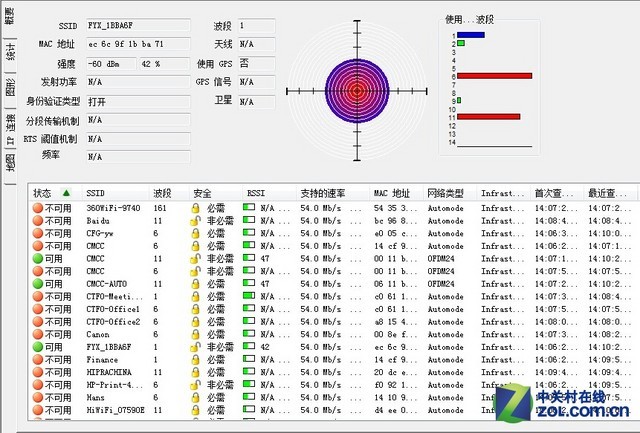Click the green channel 2 usage bar
Image resolution: width=640 pixels, height=433 pixels.
pos(461,43)
